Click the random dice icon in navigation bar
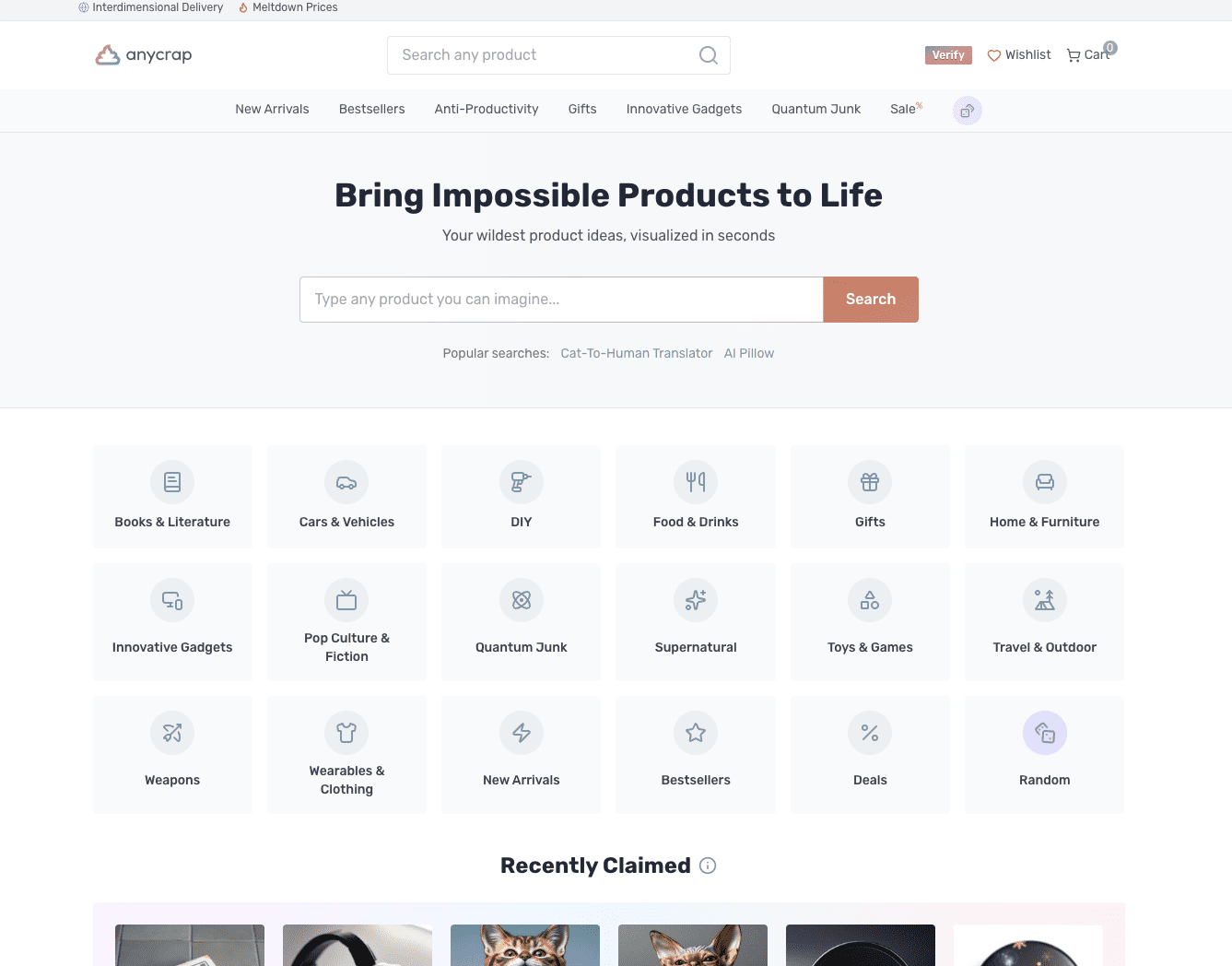 coord(967,111)
